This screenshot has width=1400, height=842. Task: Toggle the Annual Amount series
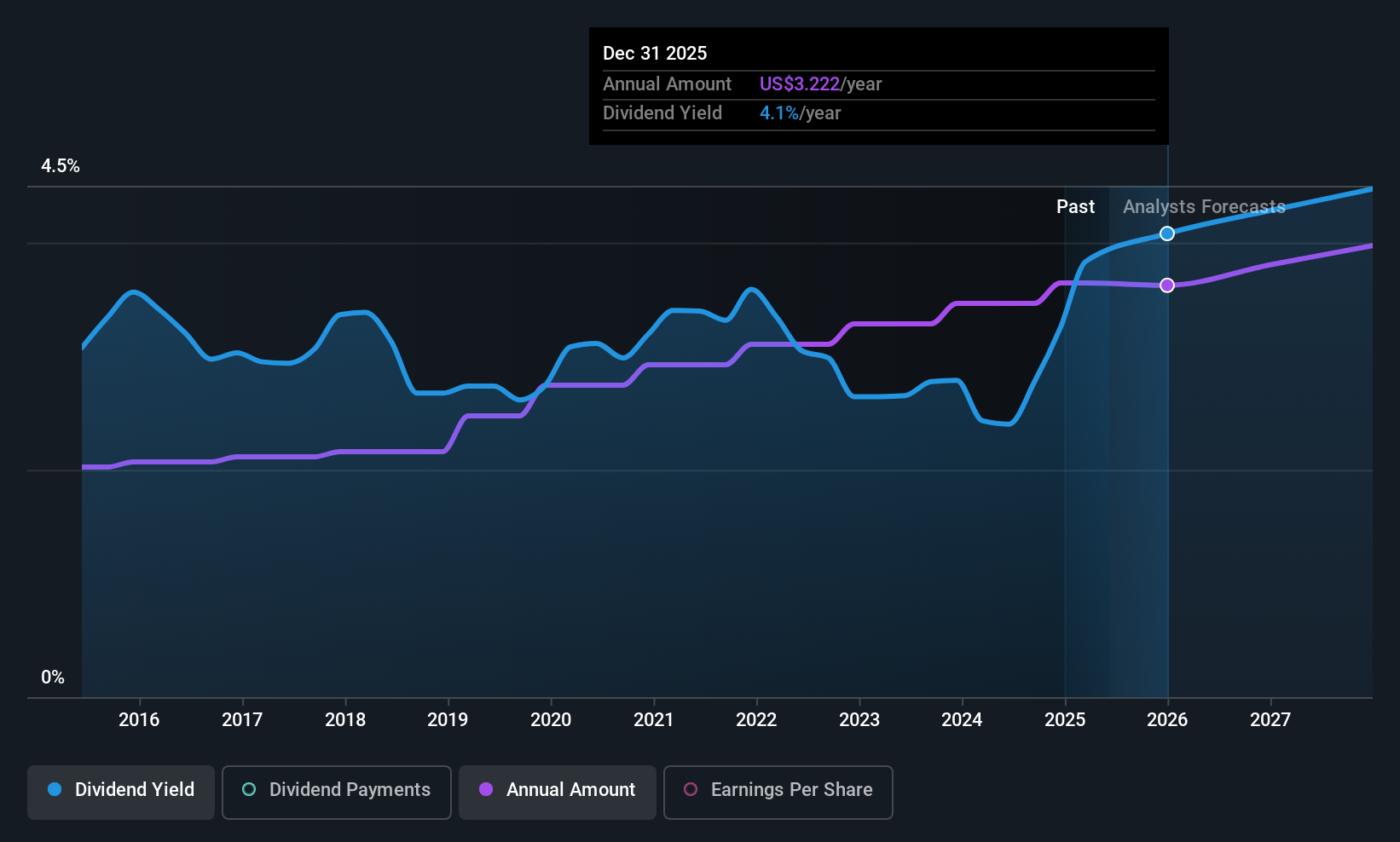click(558, 793)
